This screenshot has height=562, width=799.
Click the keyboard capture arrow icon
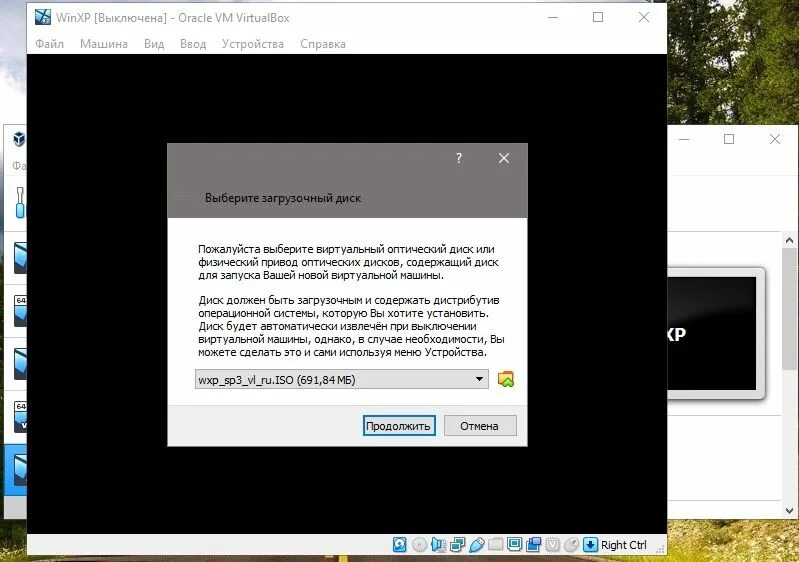(x=590, y=545)
